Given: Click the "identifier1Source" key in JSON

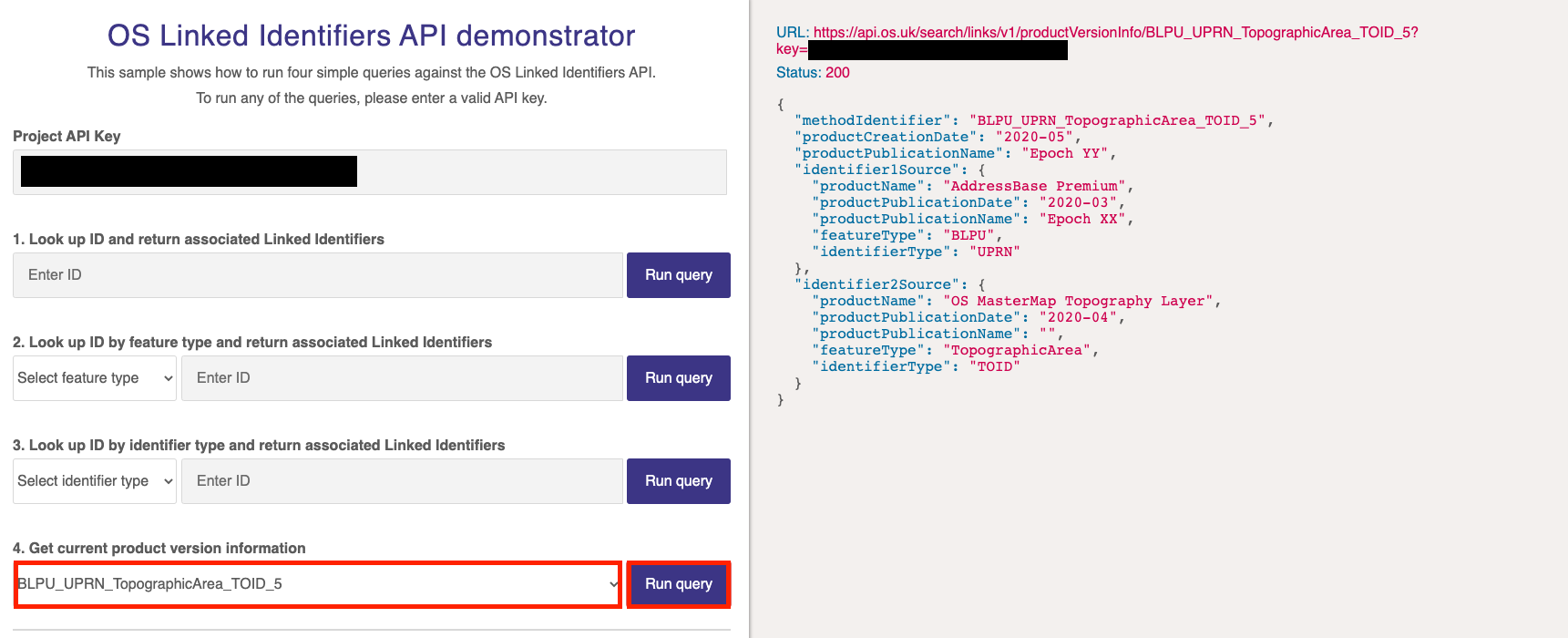Looking at the screenshot, I should point(876,170).
